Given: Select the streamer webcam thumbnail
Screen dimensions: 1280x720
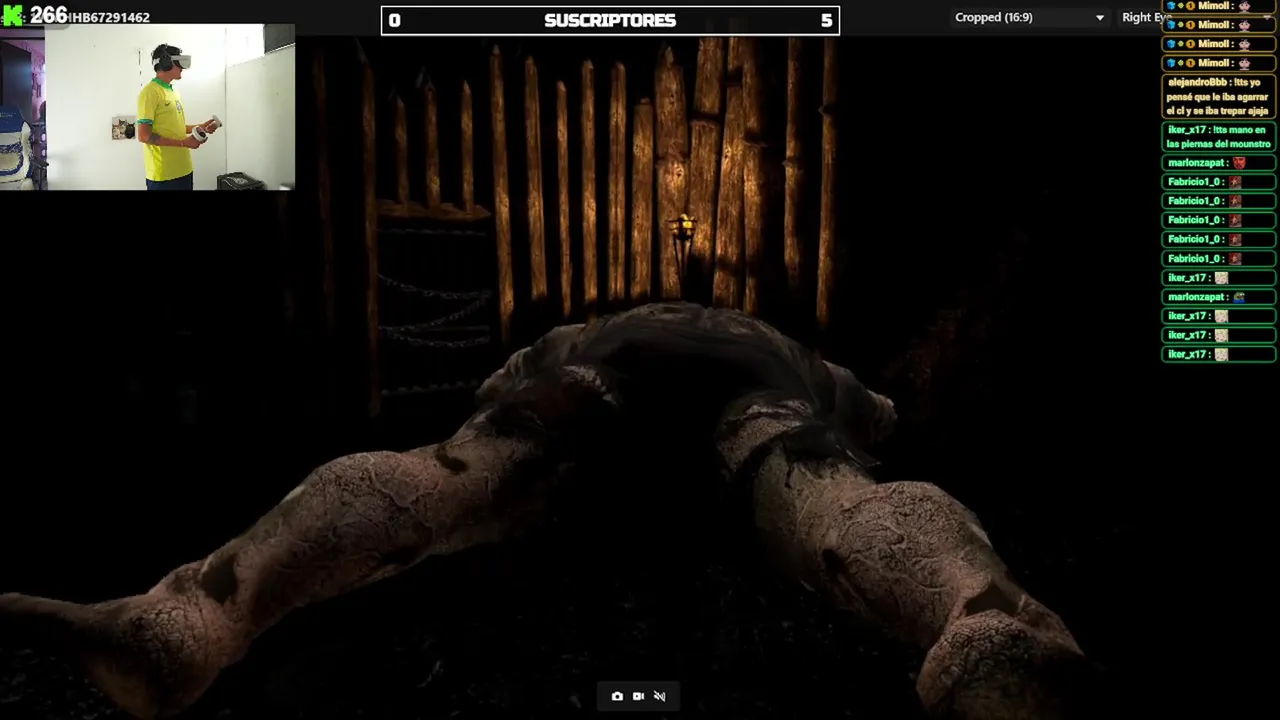Looking at the screenshot, I should [x=148, y=107].
